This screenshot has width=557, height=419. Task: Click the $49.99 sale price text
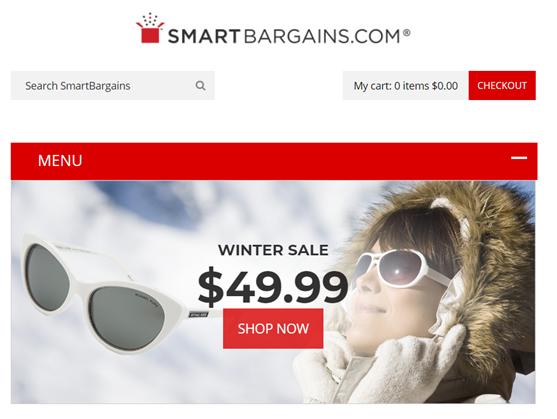pos(273,286)
